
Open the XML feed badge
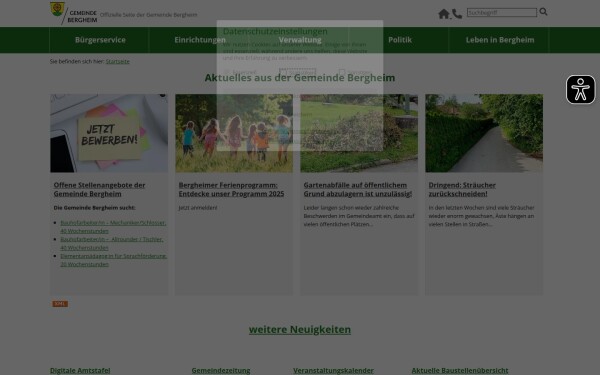(x=60, y=304)
